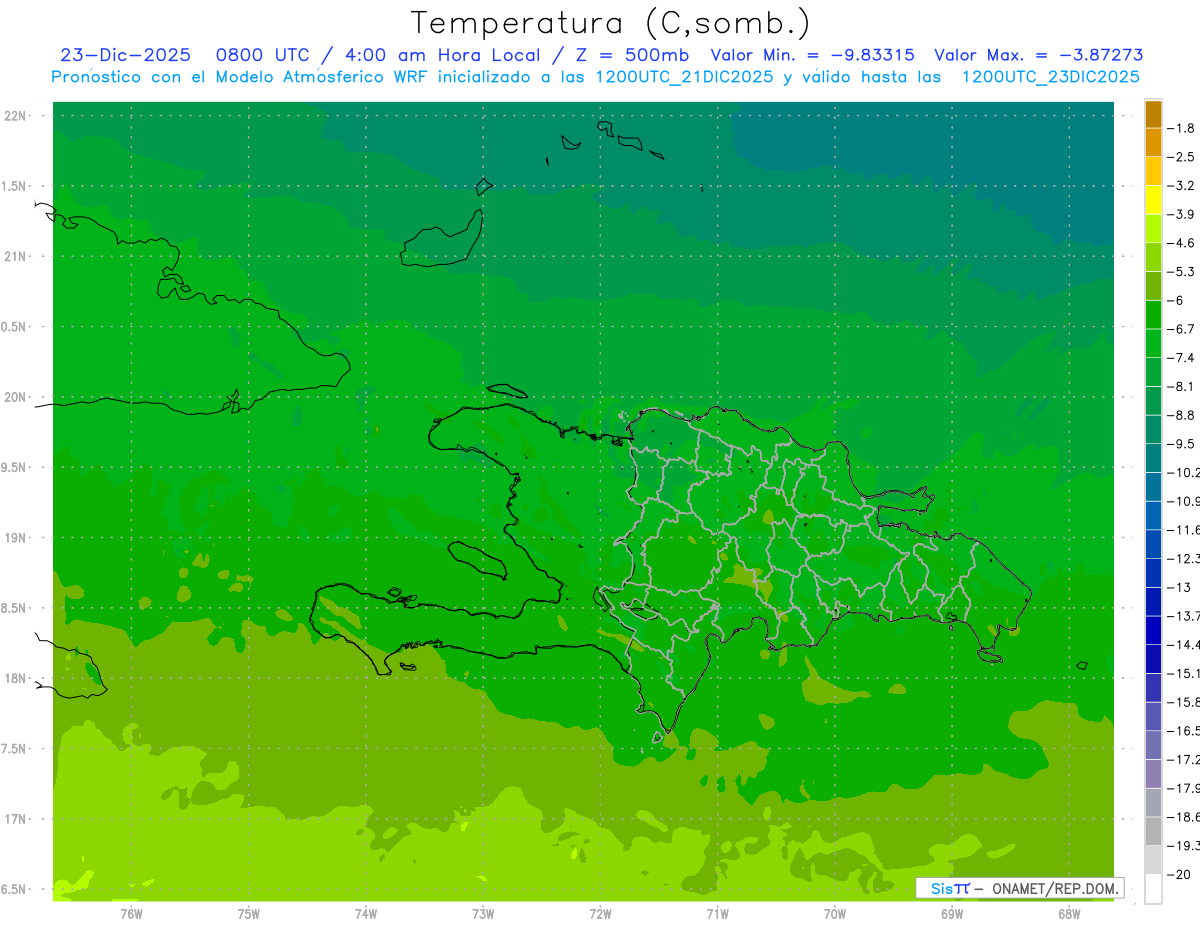
Task: Click the "0800 UTC" time text
Action: point(264,55)
